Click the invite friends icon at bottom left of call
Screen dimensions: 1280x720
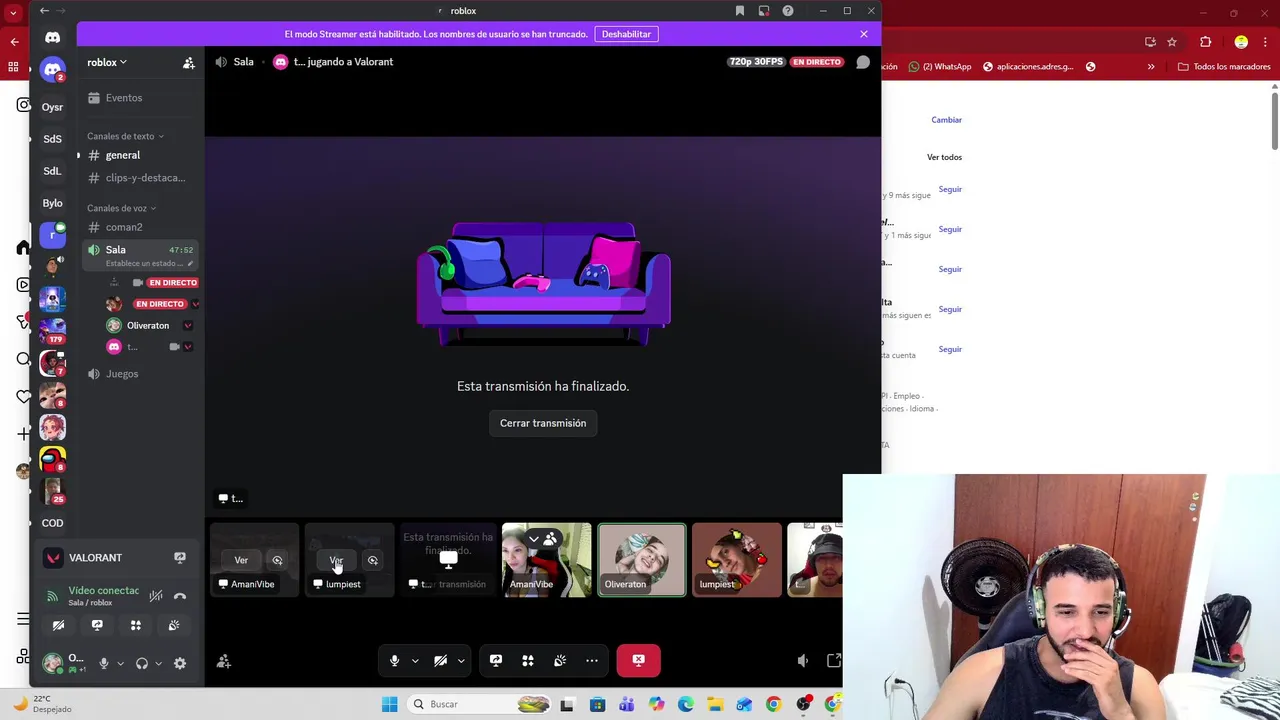click(224, 661)
